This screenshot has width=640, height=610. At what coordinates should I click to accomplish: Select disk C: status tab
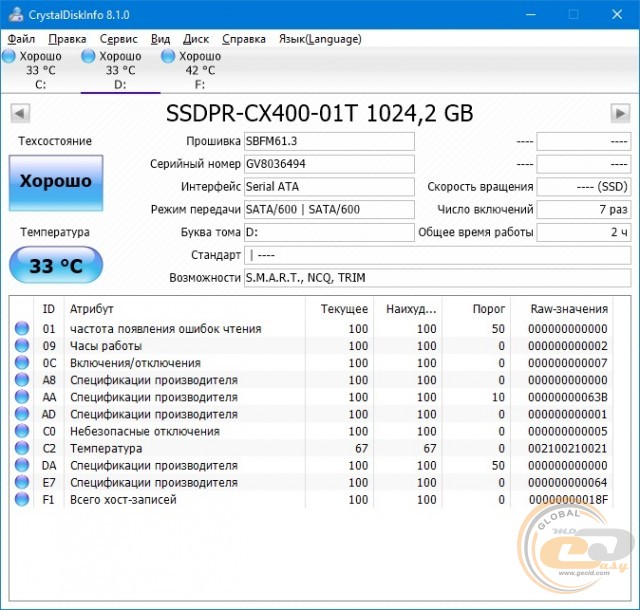(40, 70)
